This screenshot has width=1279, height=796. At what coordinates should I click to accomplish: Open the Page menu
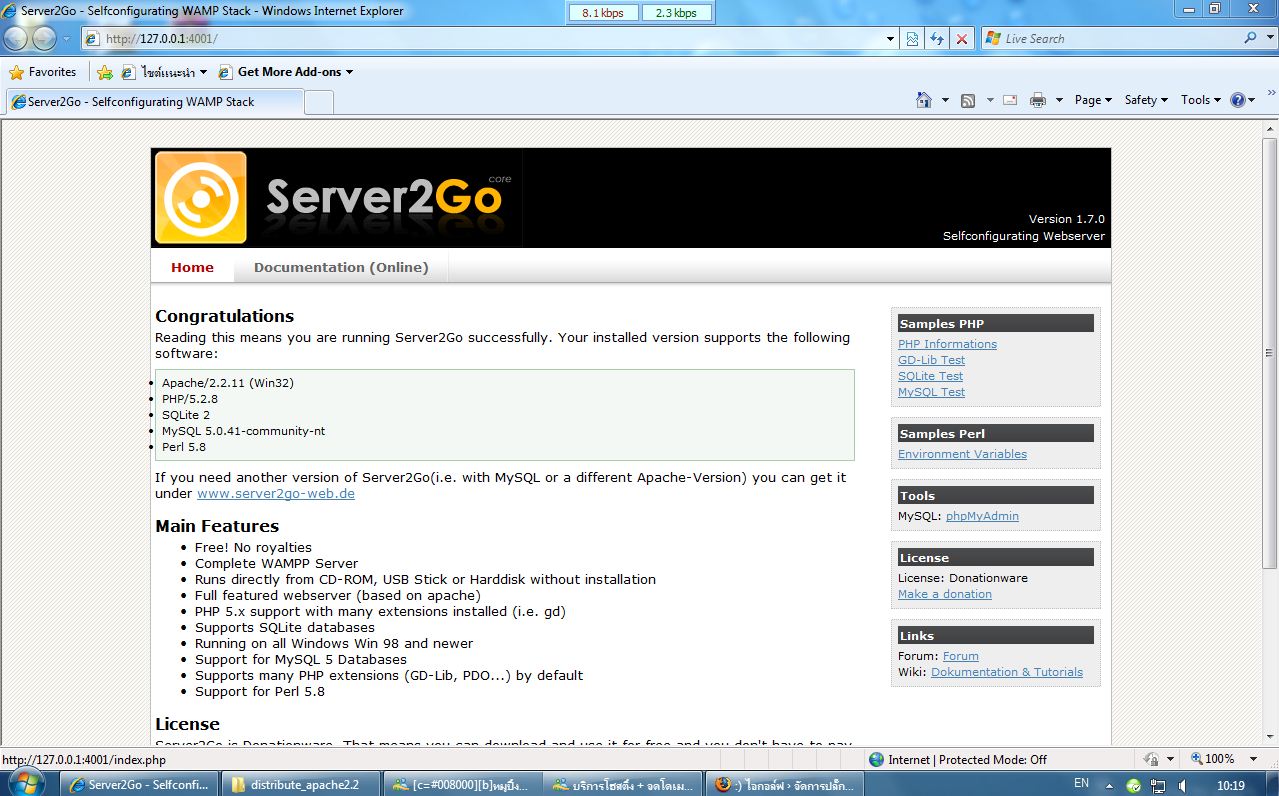coord(1093,100)
